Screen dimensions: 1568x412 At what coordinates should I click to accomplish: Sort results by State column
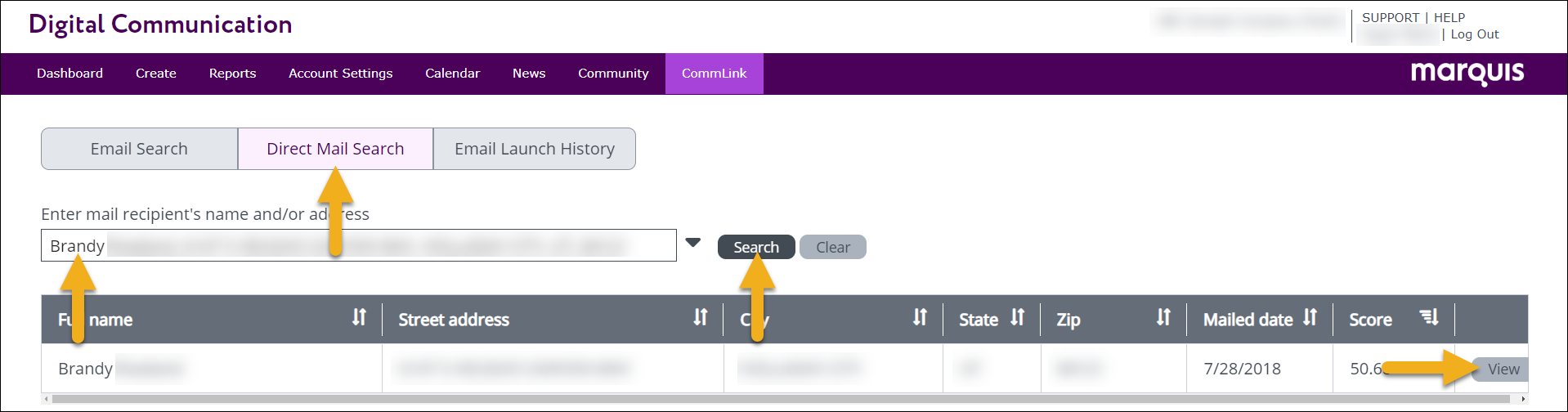(x=1017, y=318)
